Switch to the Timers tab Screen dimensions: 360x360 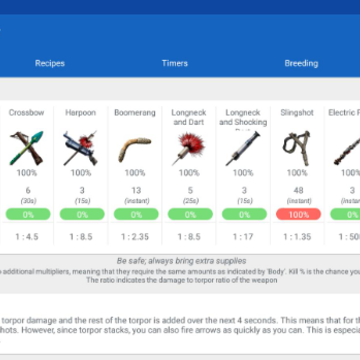point(175,63)
